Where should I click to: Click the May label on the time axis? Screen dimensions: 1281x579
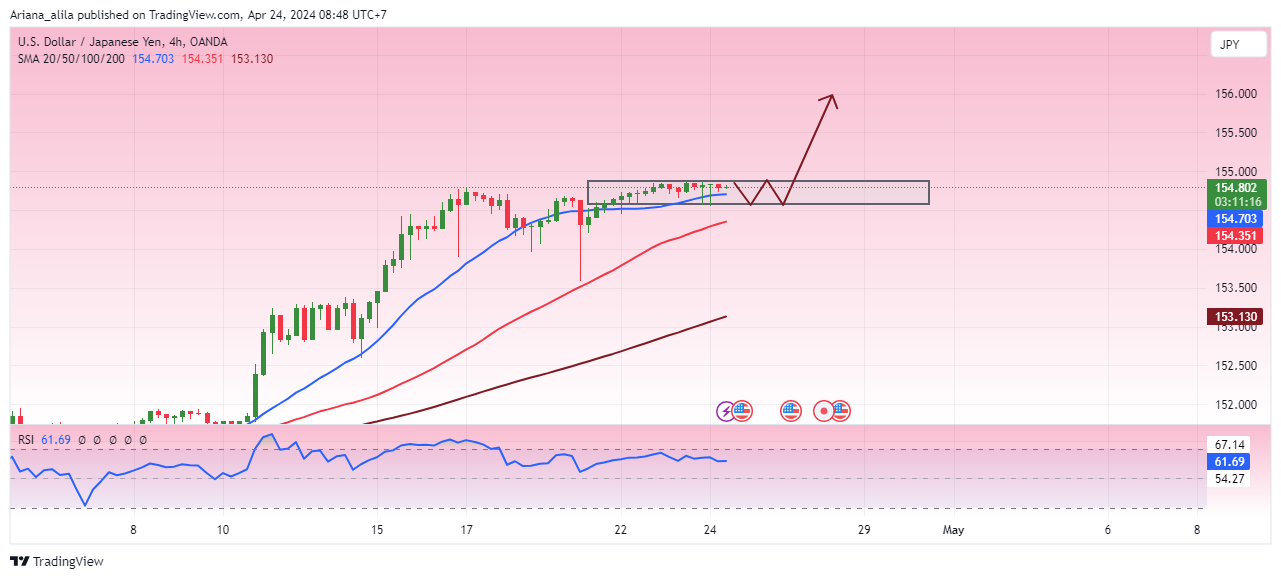(953, 530)
